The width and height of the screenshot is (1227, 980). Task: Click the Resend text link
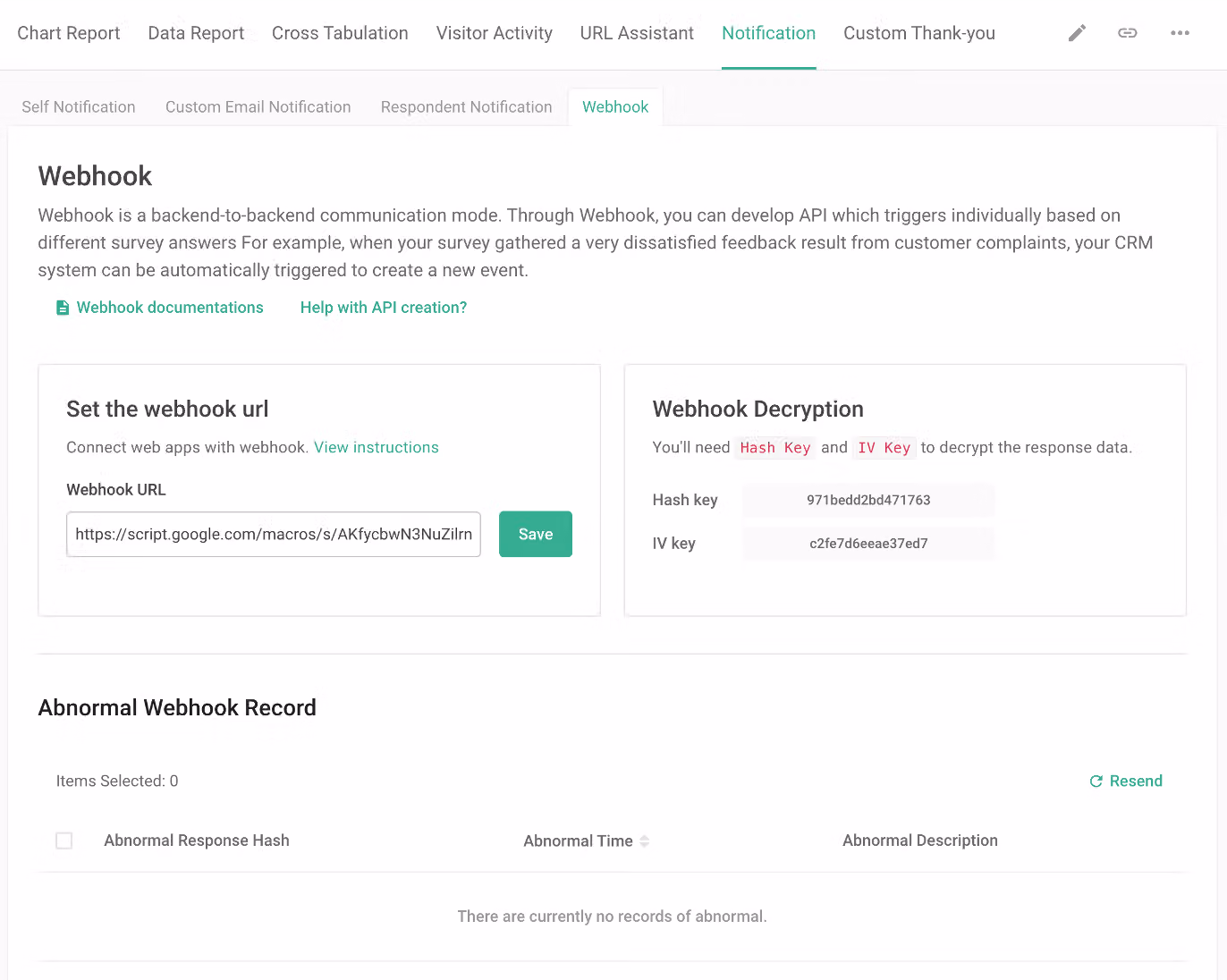[x=1136, y=781]
